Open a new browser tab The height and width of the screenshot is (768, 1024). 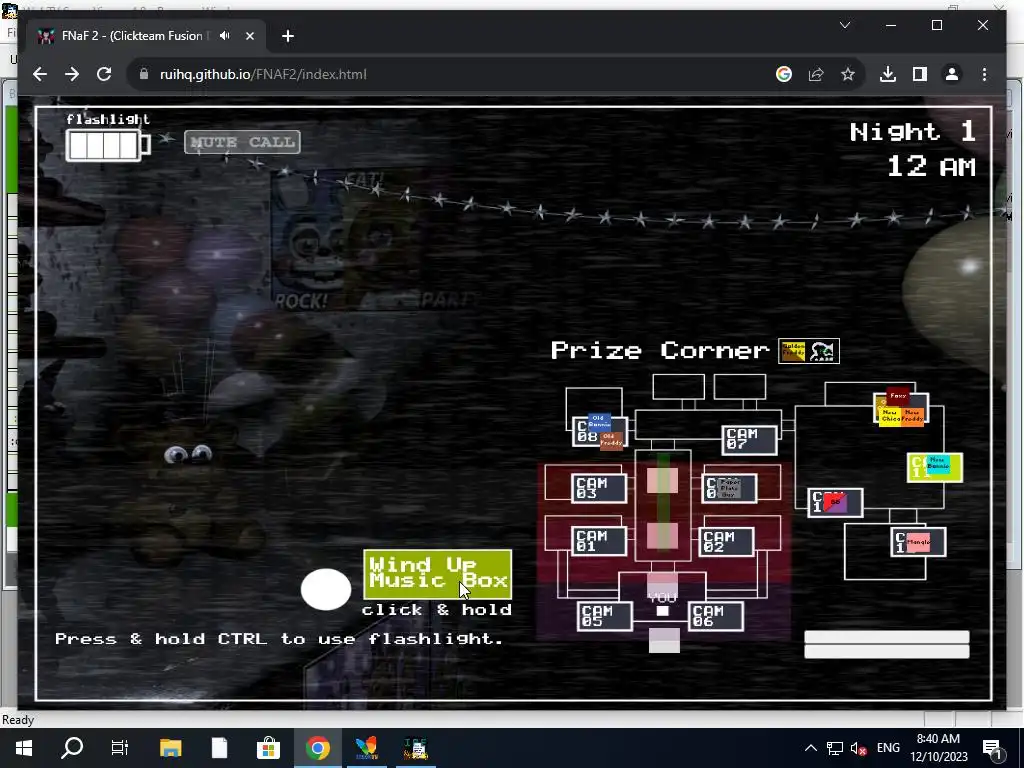tap(288, 36)
